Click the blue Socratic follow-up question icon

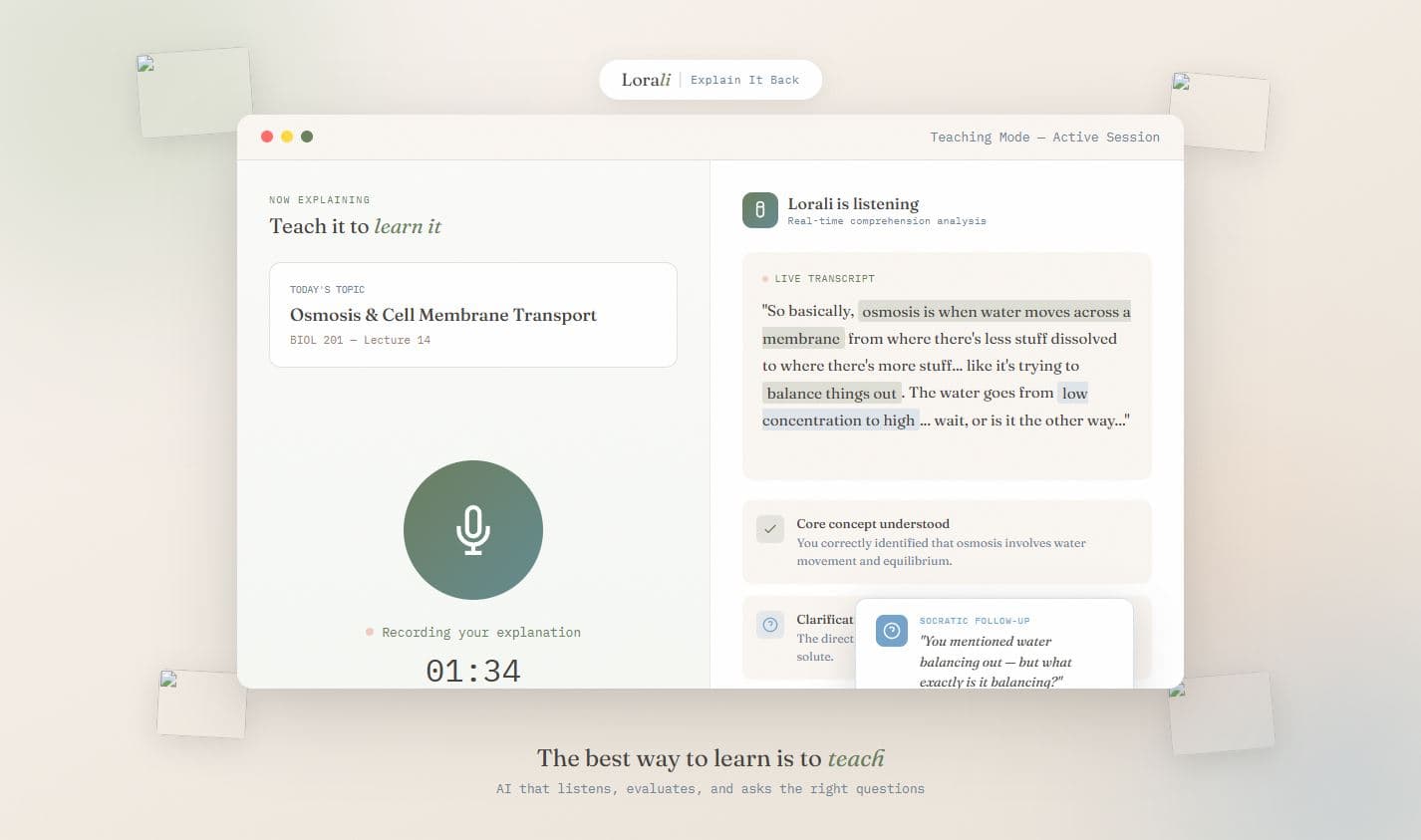point(891,631)
